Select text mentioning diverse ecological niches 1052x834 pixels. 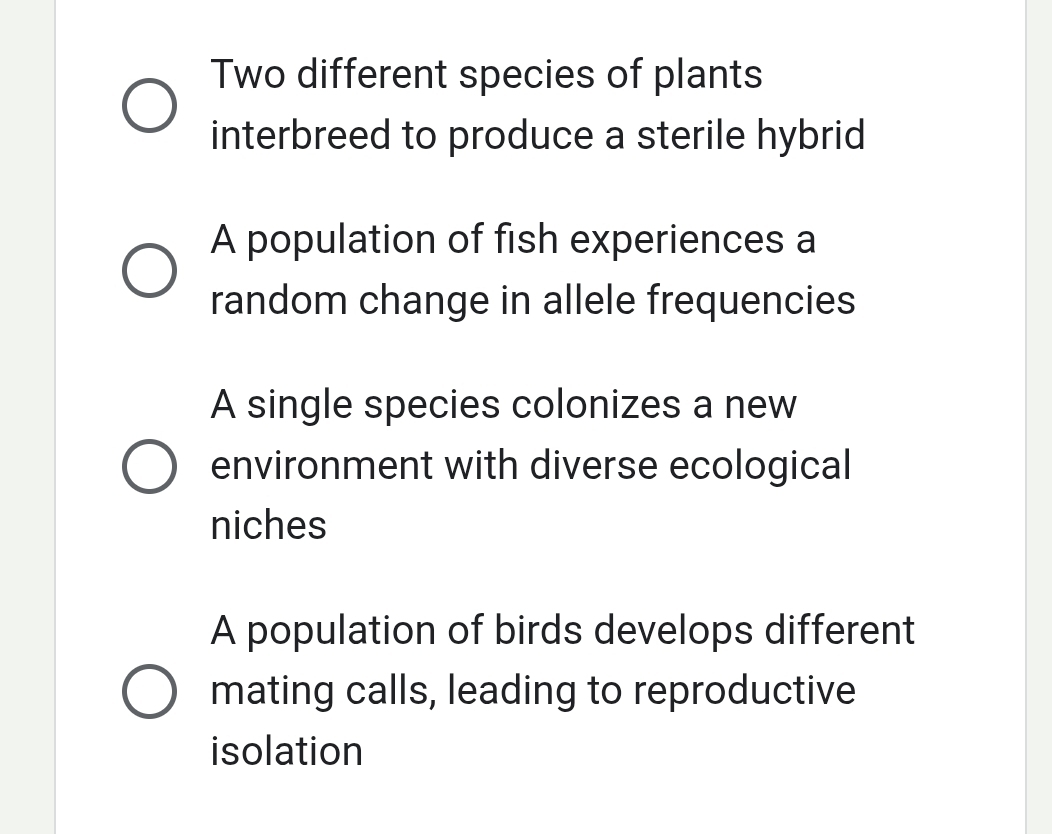coord(530,464)
